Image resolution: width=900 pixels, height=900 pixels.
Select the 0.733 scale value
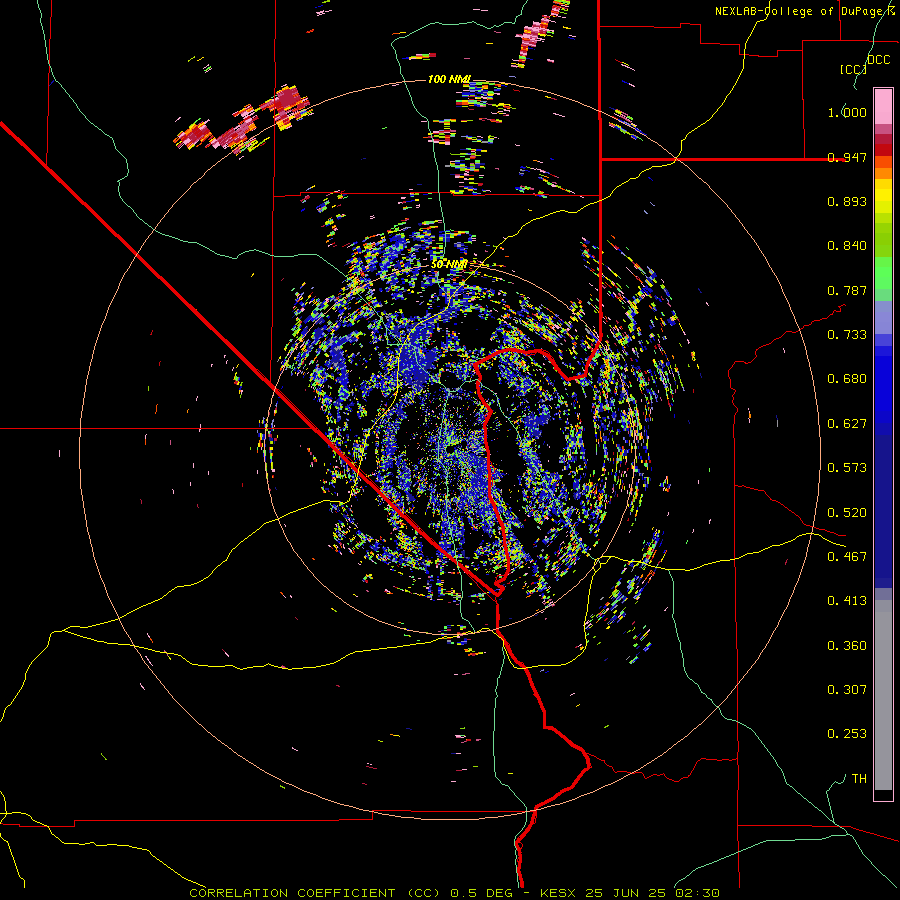click(x=847, y=335)
